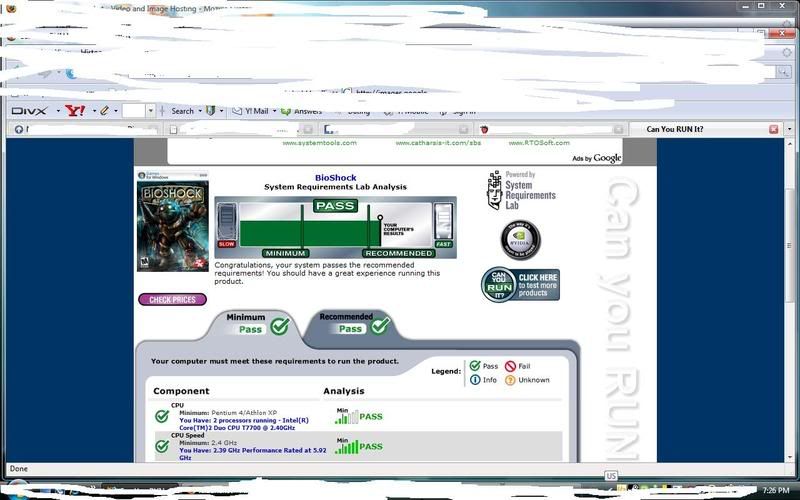Screen dimensions: 800x500
Task: Click the NVIDIA round badge
Action: coord(520,240)
